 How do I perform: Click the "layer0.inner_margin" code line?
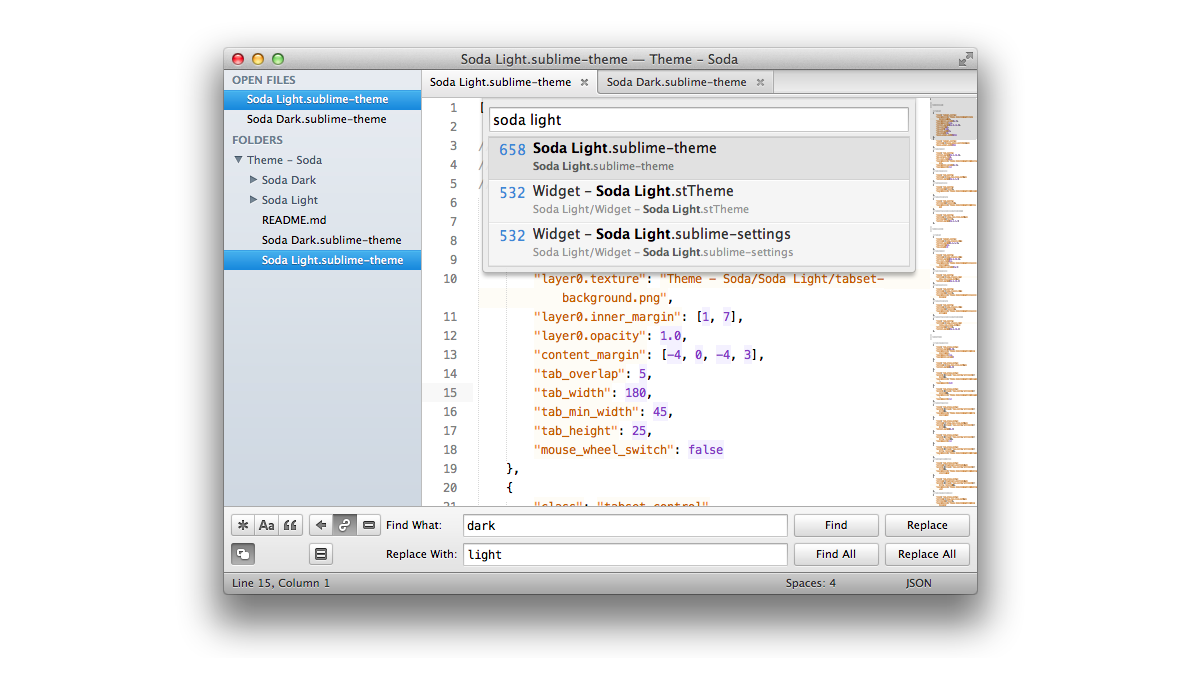coord(638,317)
